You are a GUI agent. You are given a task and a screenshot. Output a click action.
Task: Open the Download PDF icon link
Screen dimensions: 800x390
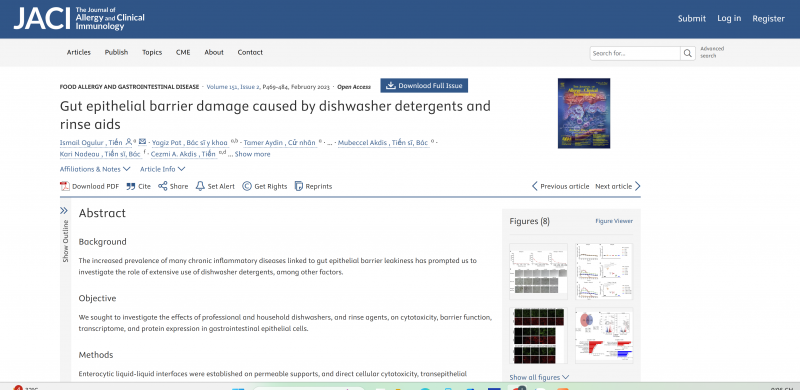(x=65, y=186)
